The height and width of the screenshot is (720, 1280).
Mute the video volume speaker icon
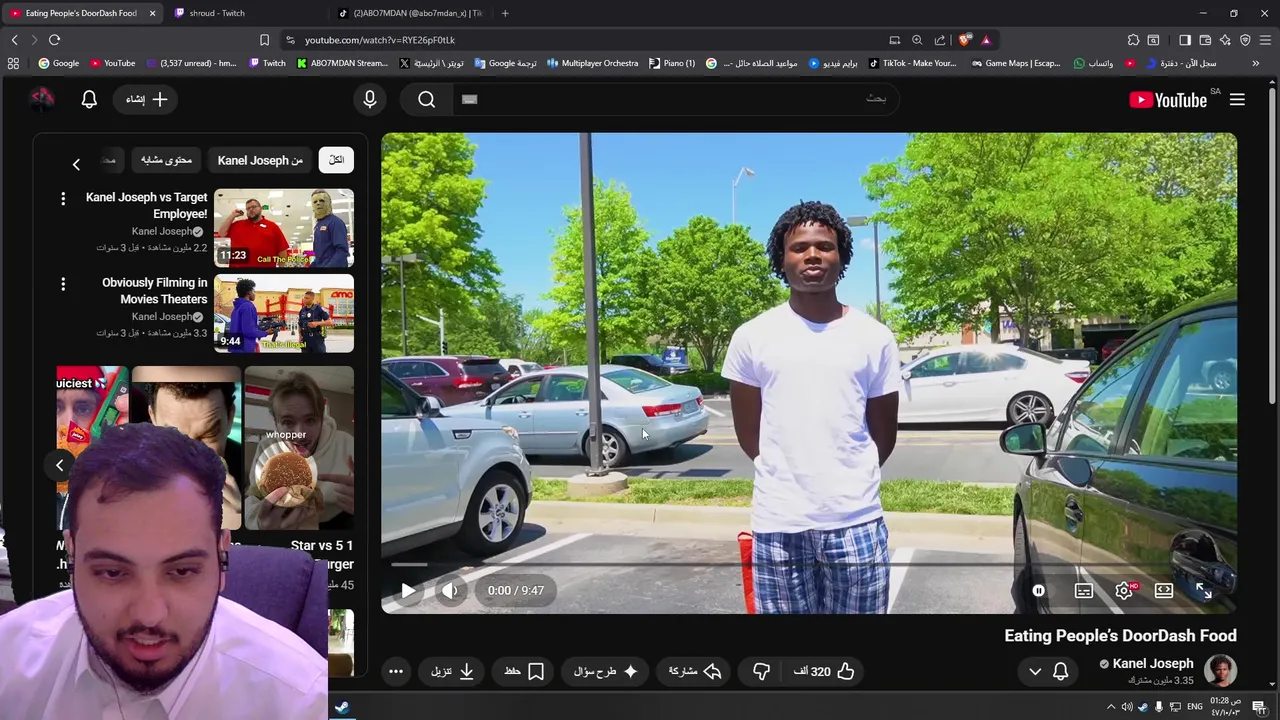click(450, 591)
